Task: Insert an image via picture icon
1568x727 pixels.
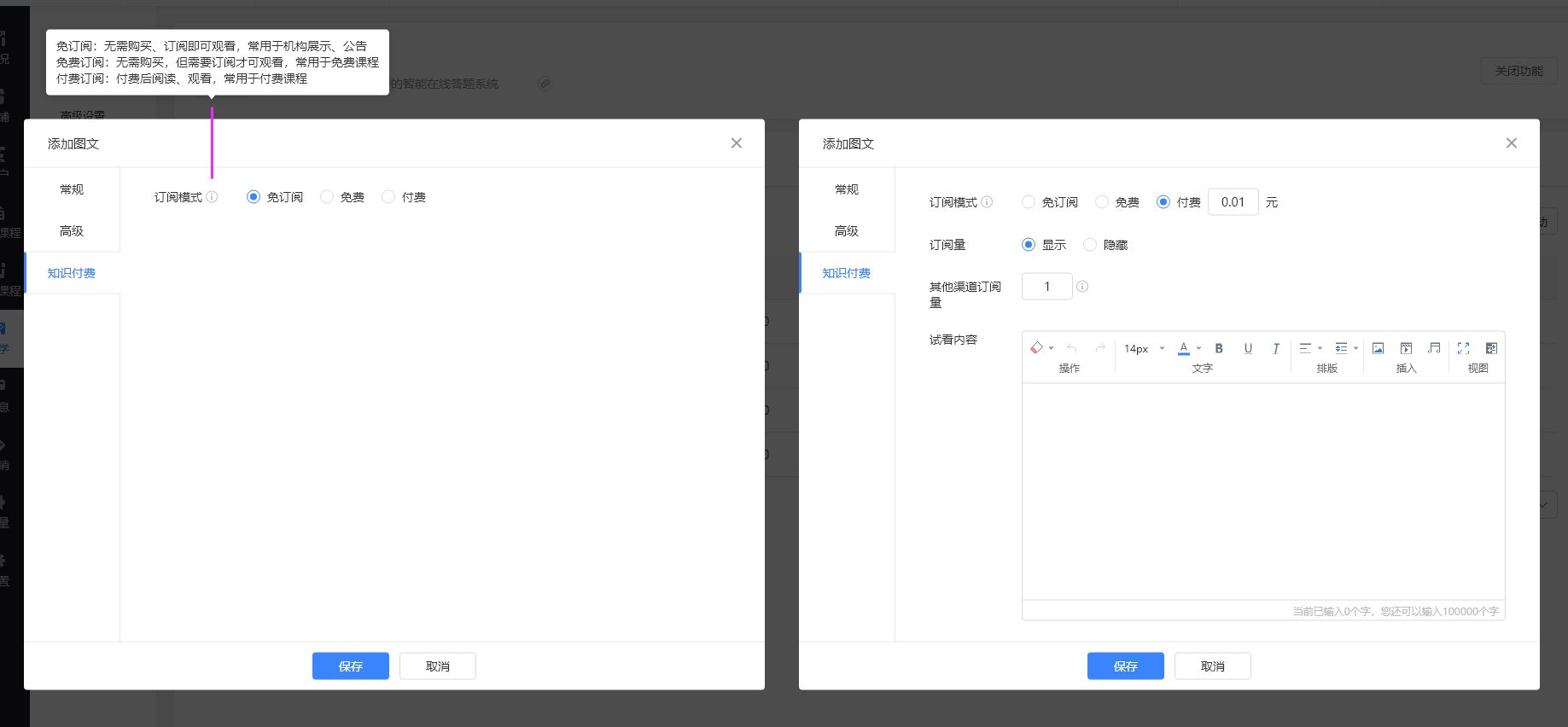Action: coord(1378,348)
